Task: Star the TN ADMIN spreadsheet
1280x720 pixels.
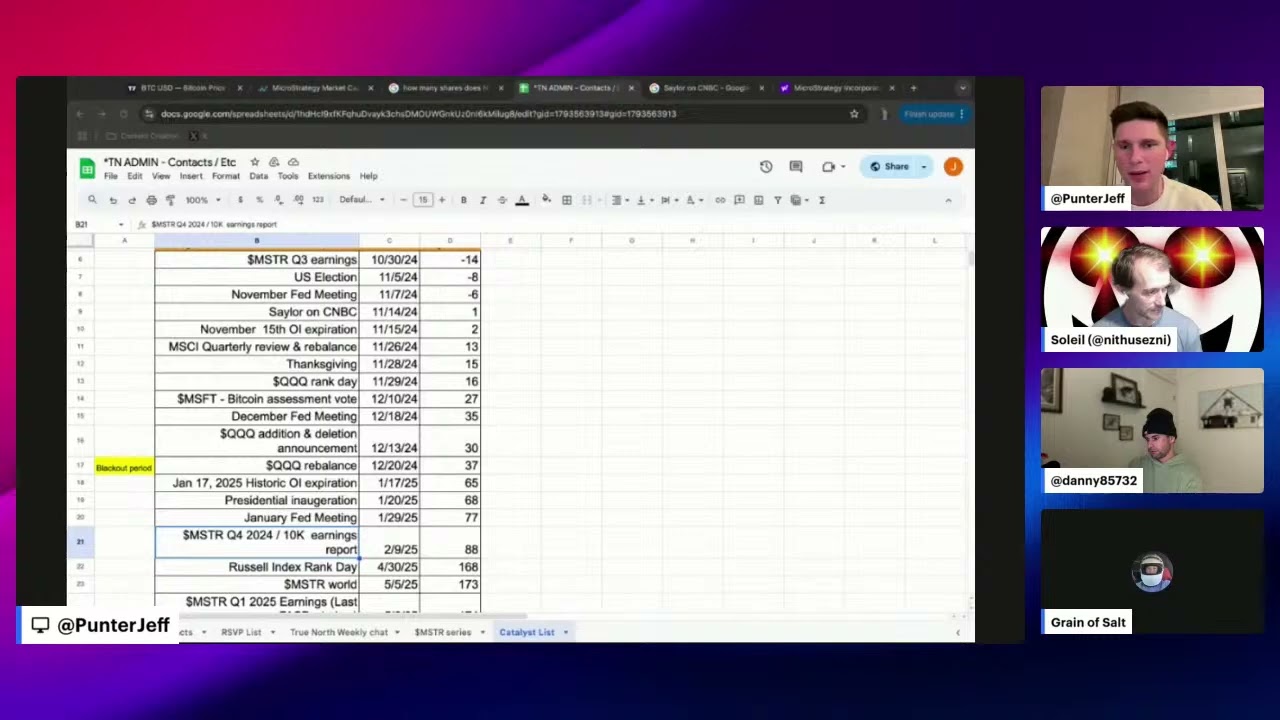Action: click(x=255, y=162)
